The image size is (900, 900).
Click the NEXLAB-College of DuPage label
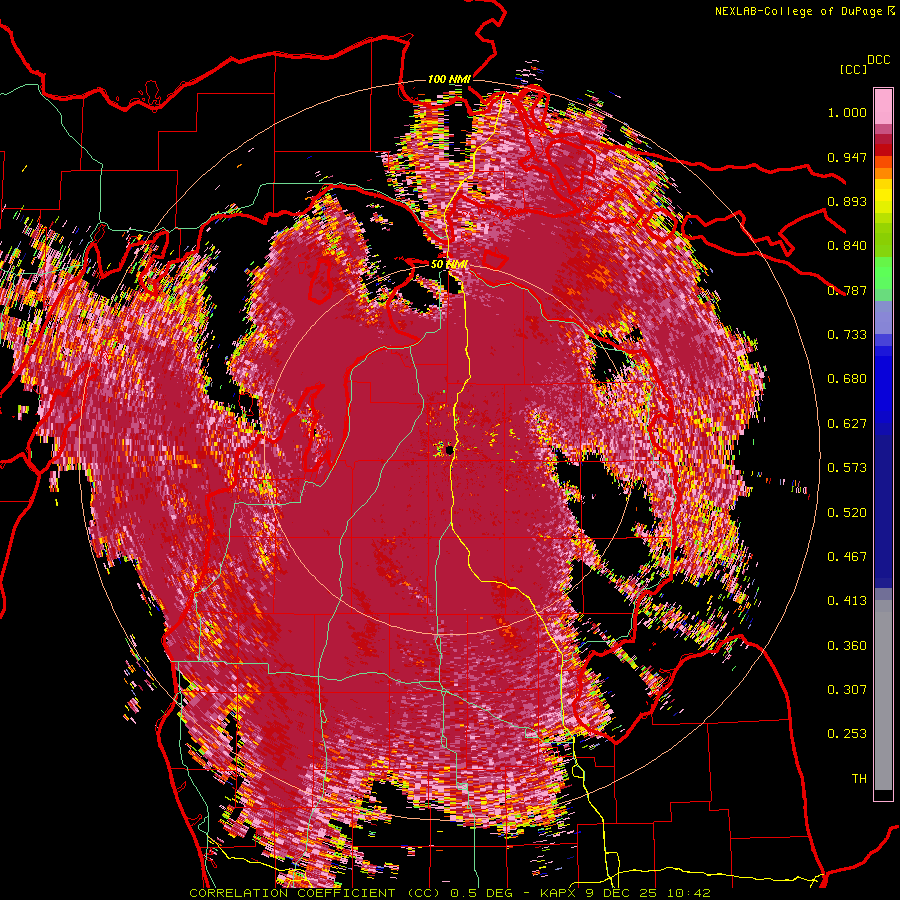(x=798, y=11)
